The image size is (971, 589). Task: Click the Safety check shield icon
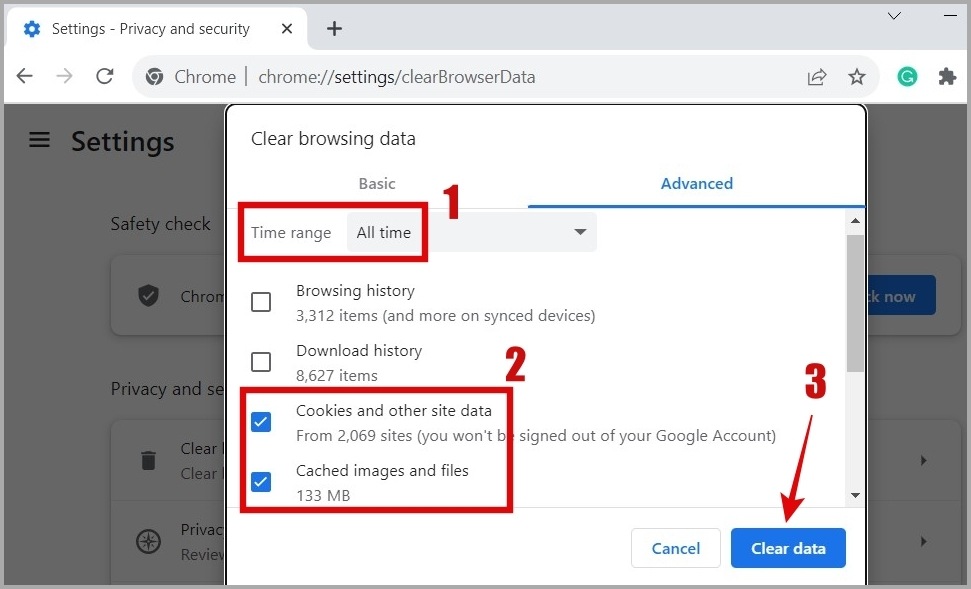(x=149, y=295)
